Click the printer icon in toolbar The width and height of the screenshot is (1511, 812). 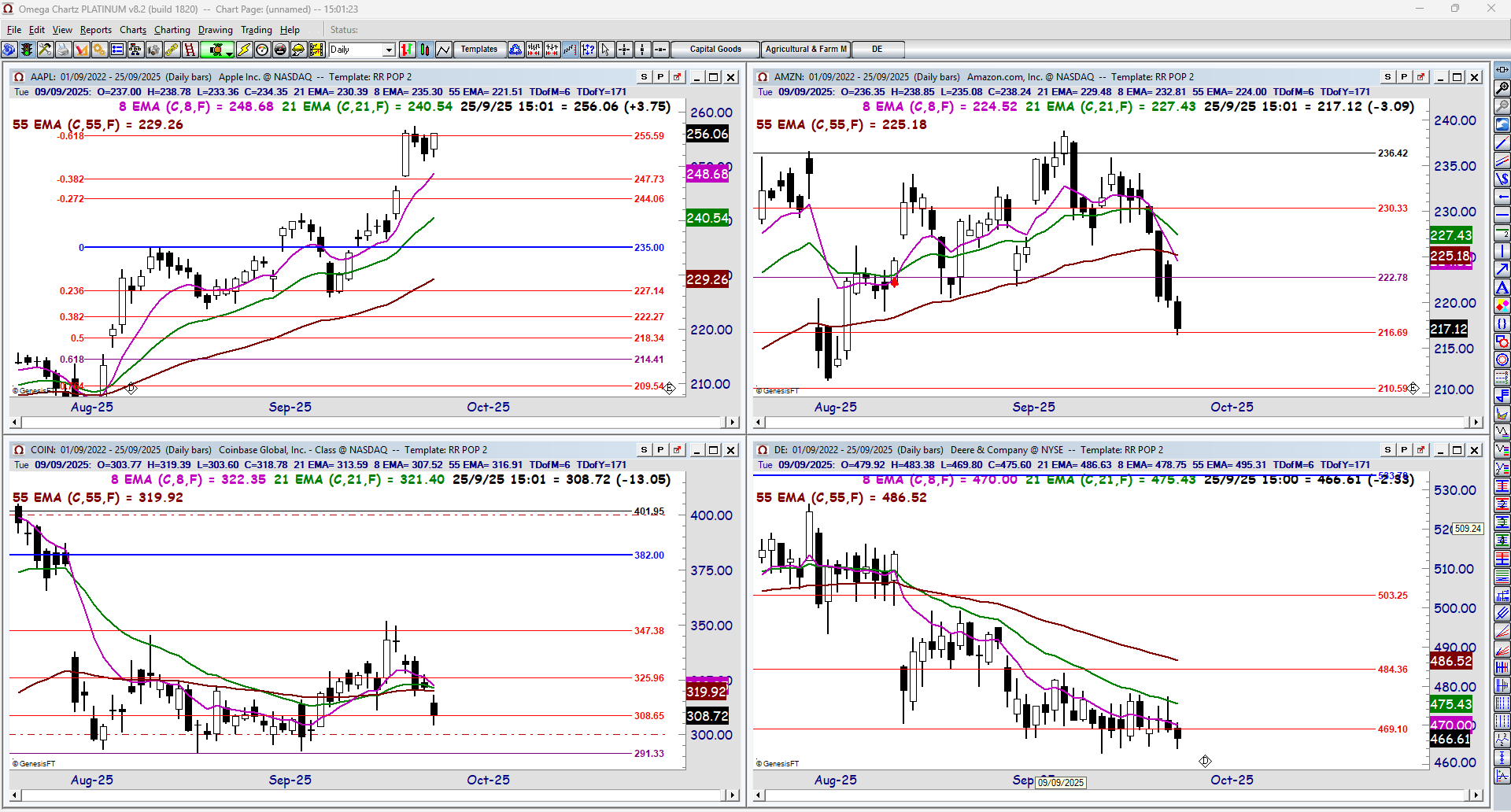point(63,50)
